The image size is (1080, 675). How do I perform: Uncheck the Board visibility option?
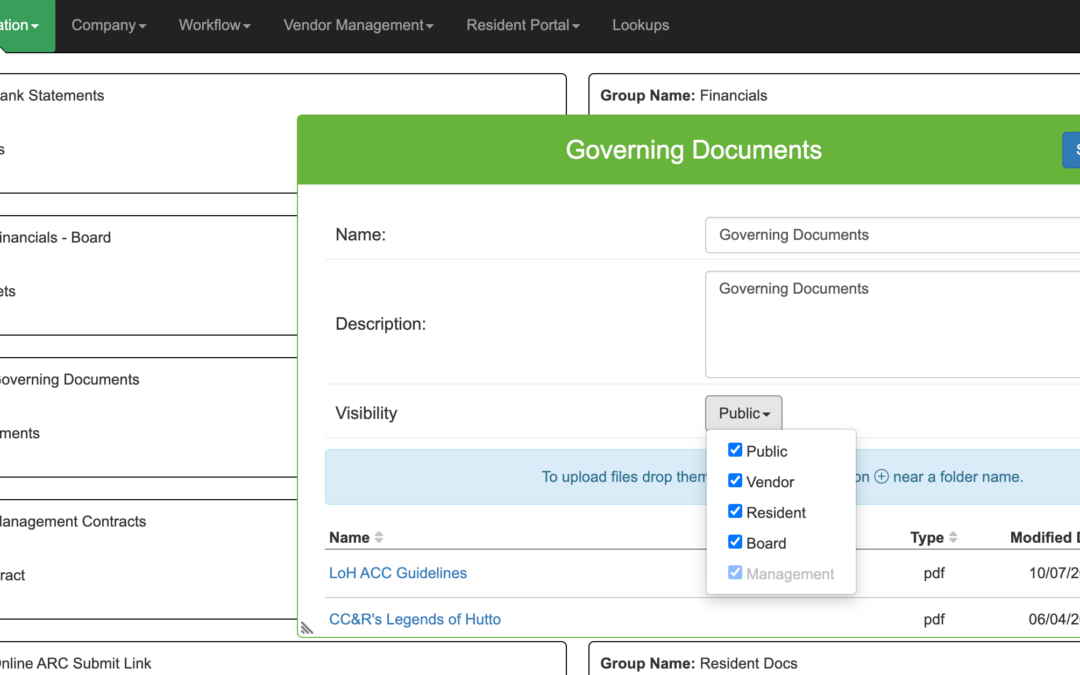click(735, 543)
